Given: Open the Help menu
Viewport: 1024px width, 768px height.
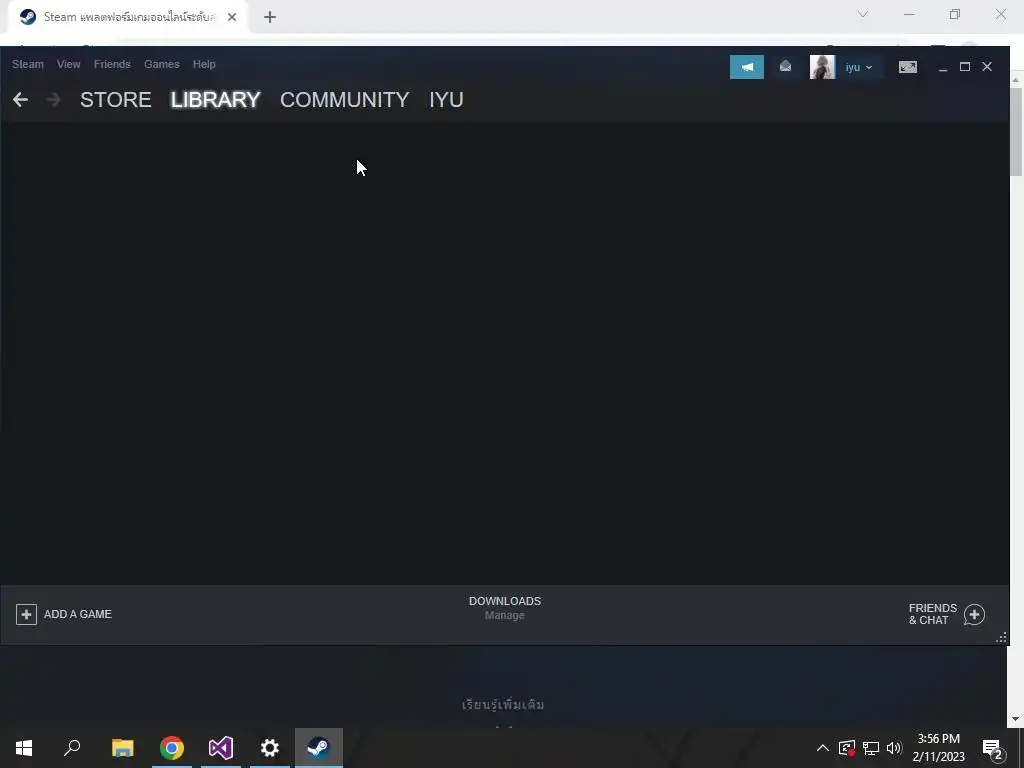Looking at the screenshot, I should 204,64.
